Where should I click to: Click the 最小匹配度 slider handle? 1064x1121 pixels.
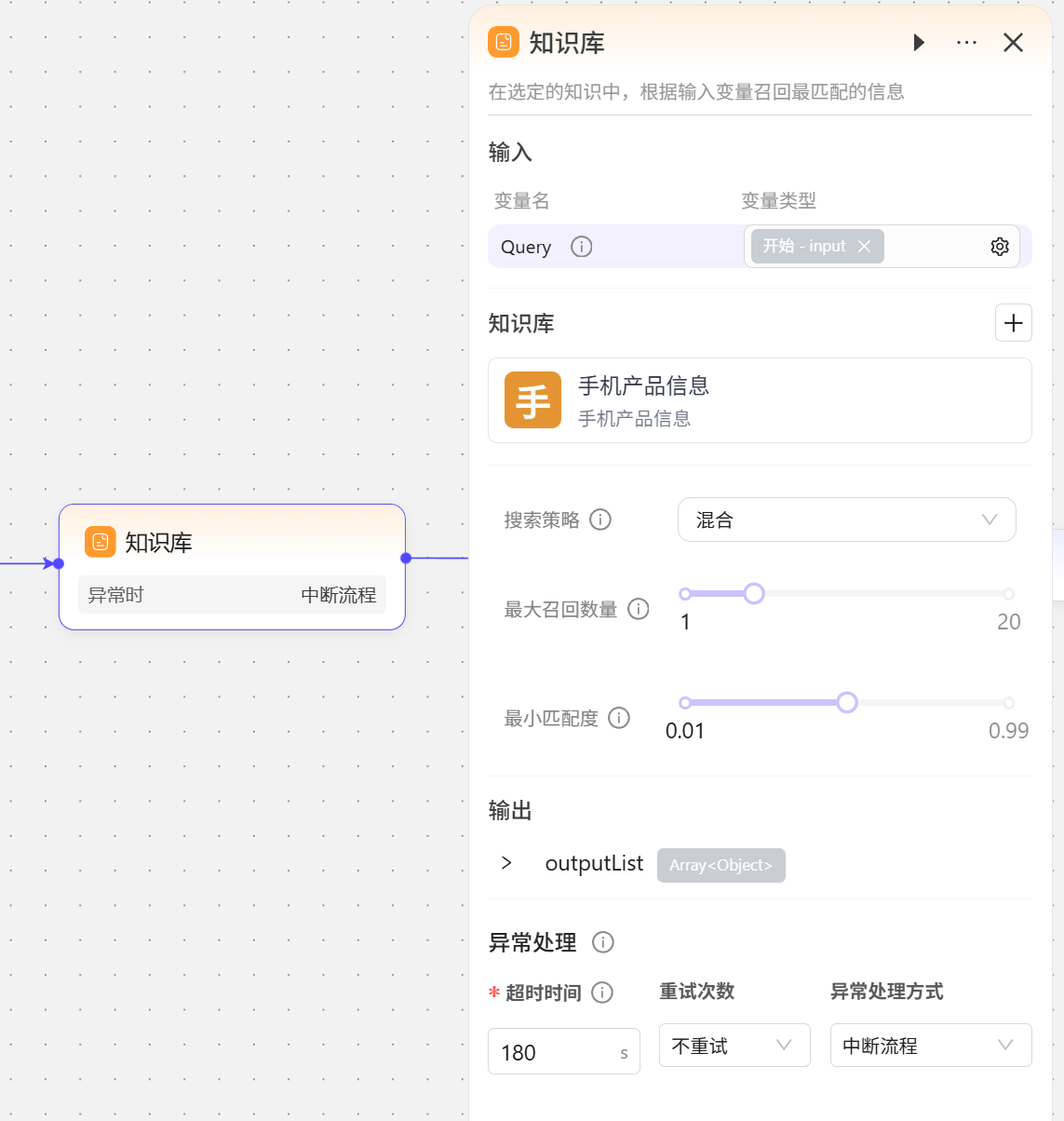(846, 703)
